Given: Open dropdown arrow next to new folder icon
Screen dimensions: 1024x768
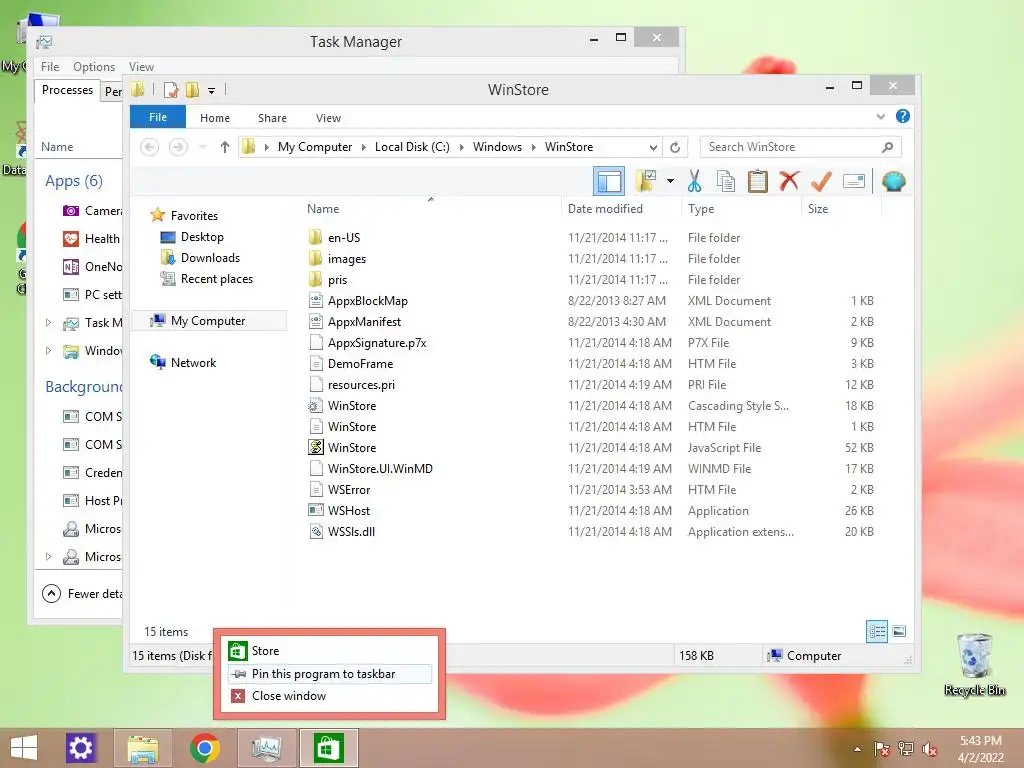Looking at the screenshot, I should (x=670, y=181).
